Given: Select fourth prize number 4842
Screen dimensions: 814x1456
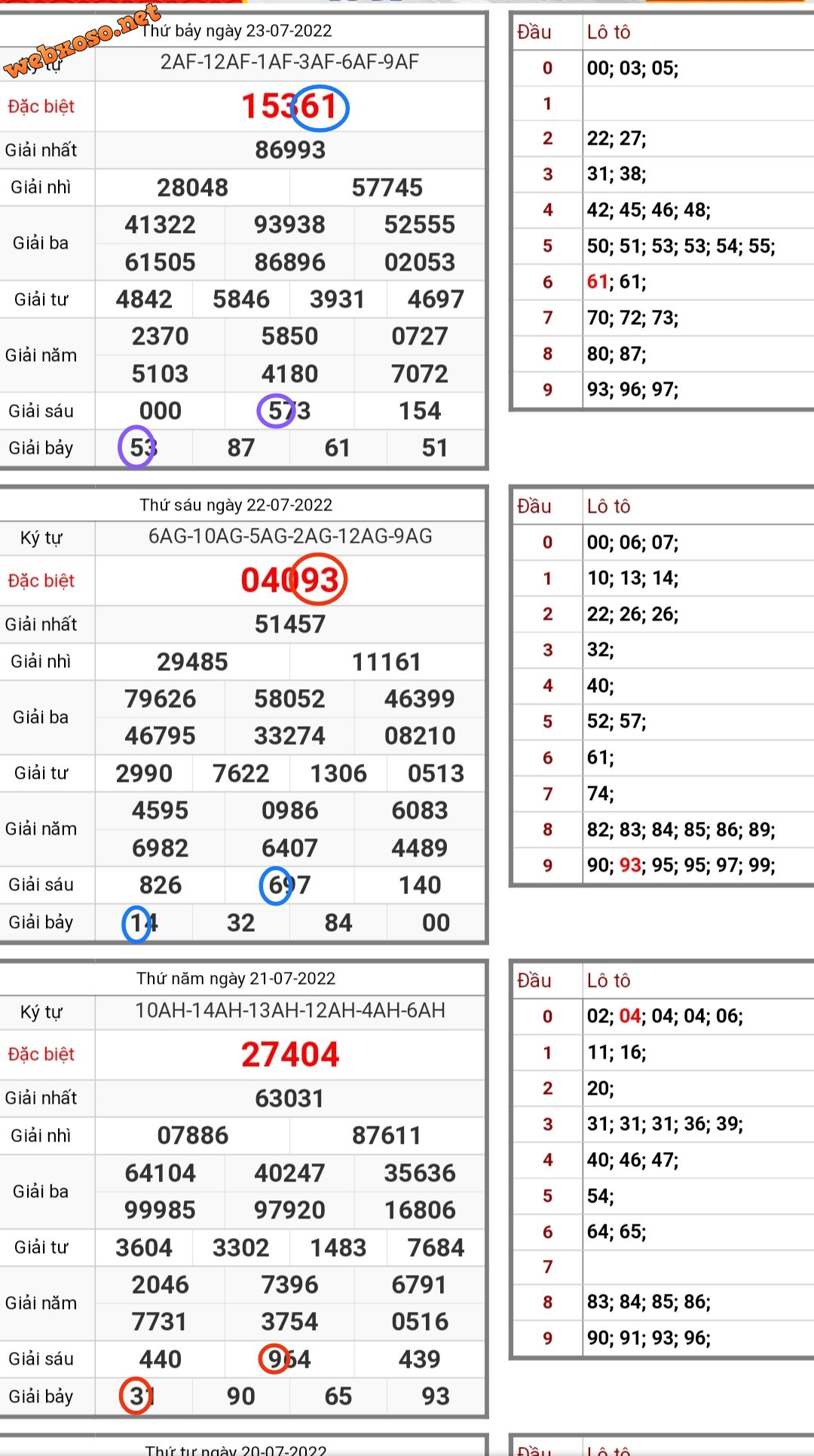Looking at the screenshot, I should pos(144,299).
